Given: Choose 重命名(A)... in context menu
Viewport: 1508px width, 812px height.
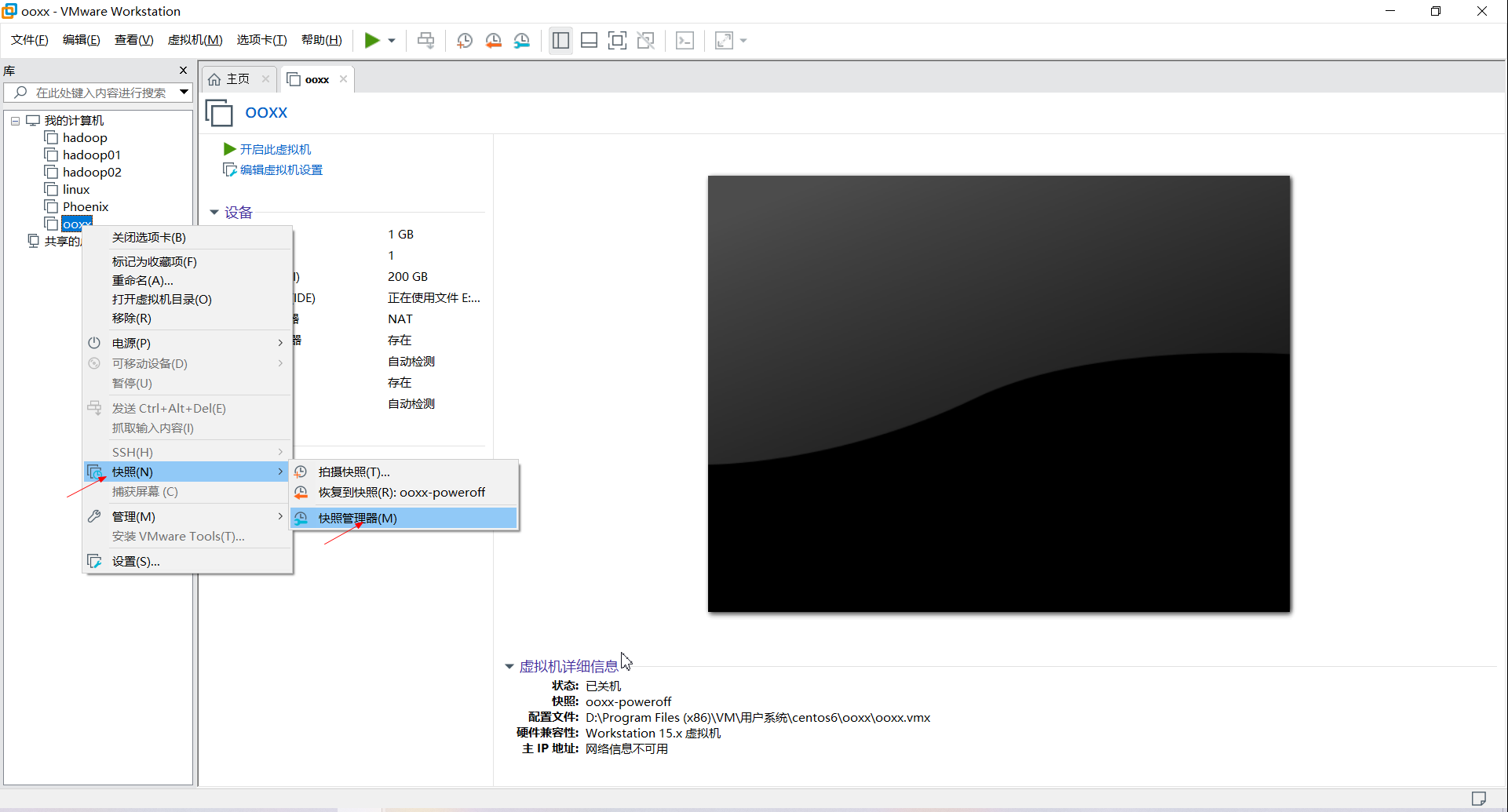Looking at the screenshot, I should tap(188, 281).
